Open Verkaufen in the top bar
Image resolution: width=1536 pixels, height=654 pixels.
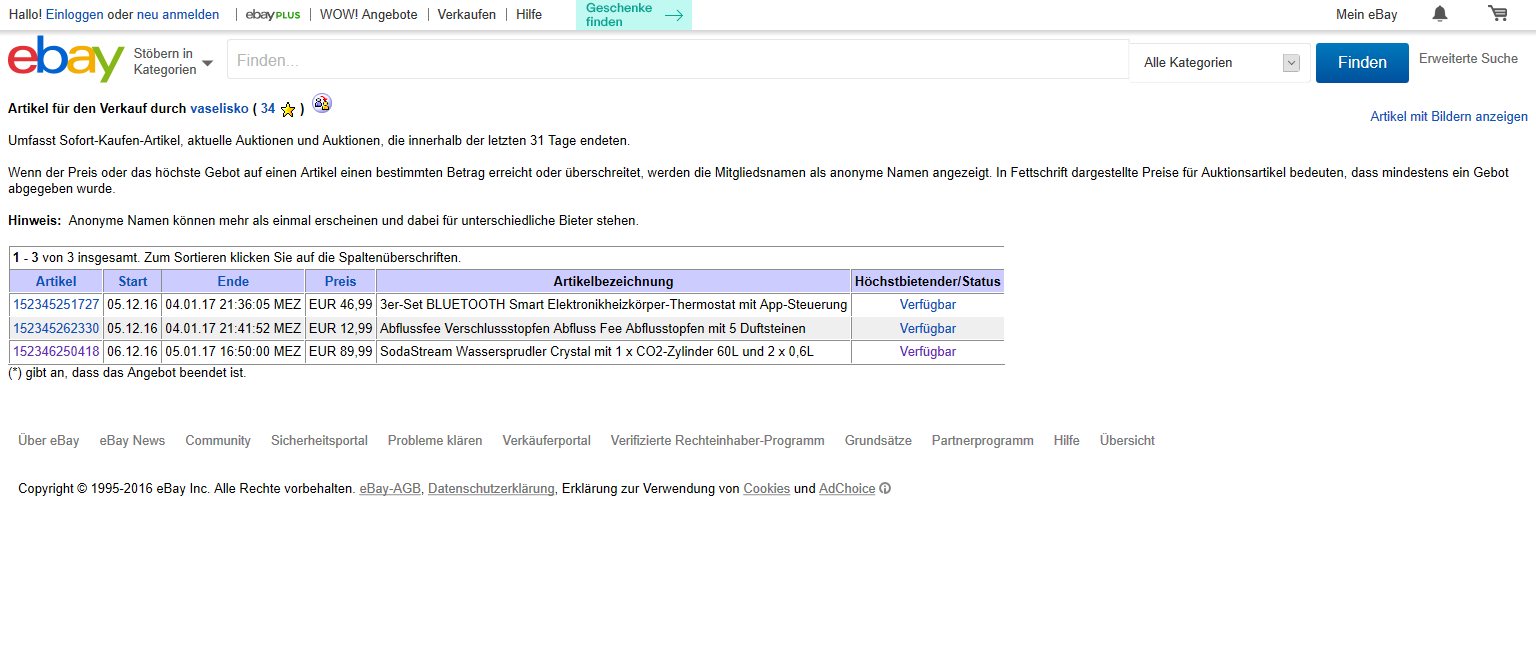point(467,14)
